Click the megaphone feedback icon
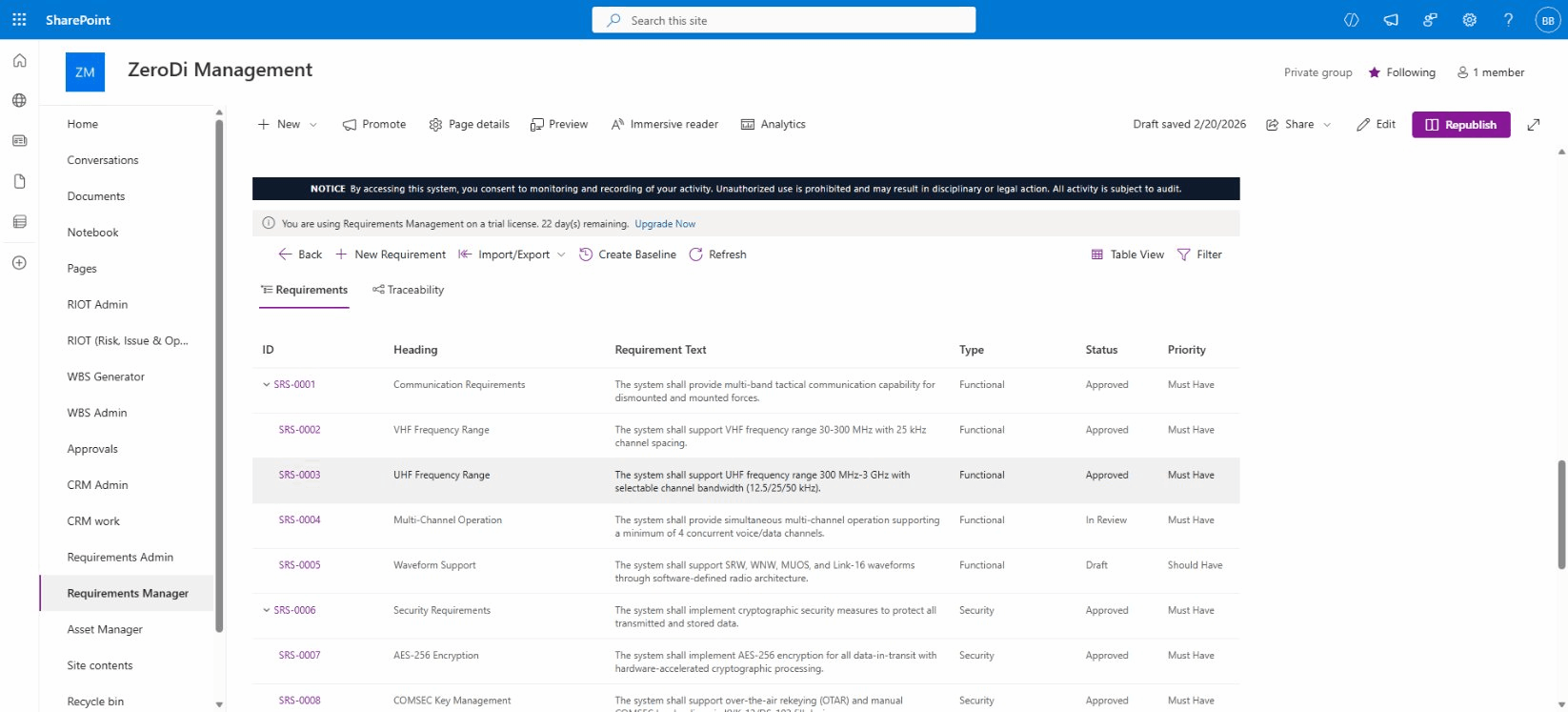Viewport: 1568px width, 712px height. (1391, 20)
